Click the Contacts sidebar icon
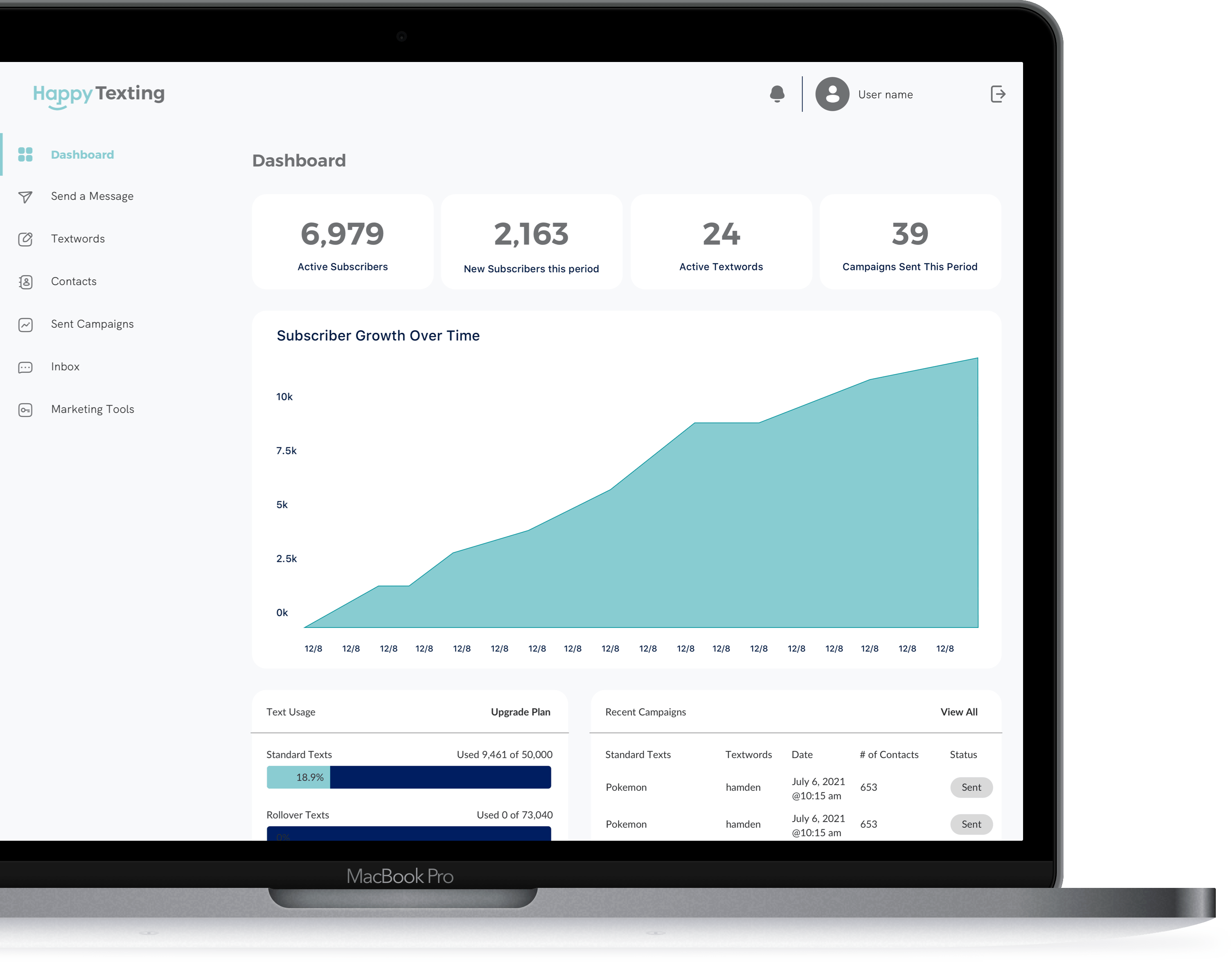The height and width of the screenshot is (962, 1232). (25, 282)
